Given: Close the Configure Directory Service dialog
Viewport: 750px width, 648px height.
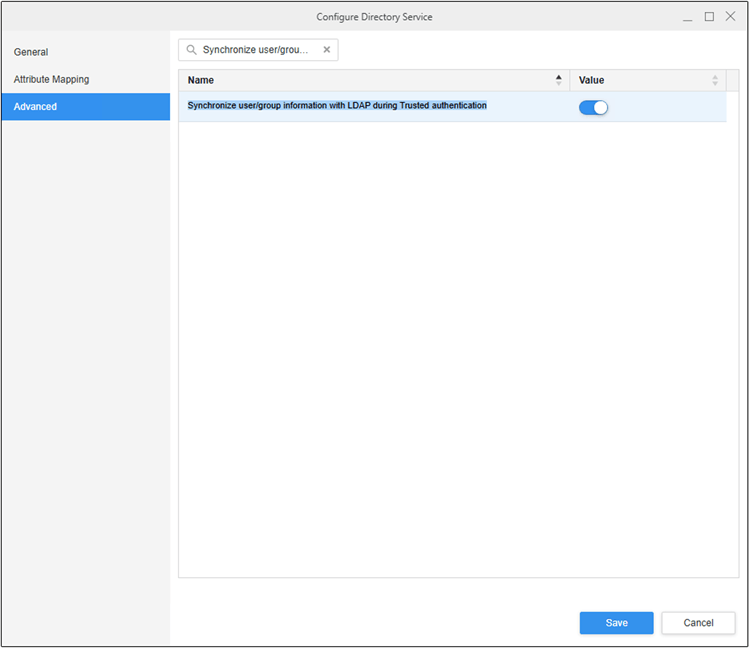Looking at the screenshot, I should pyautogui.click(x=730, y=17).
